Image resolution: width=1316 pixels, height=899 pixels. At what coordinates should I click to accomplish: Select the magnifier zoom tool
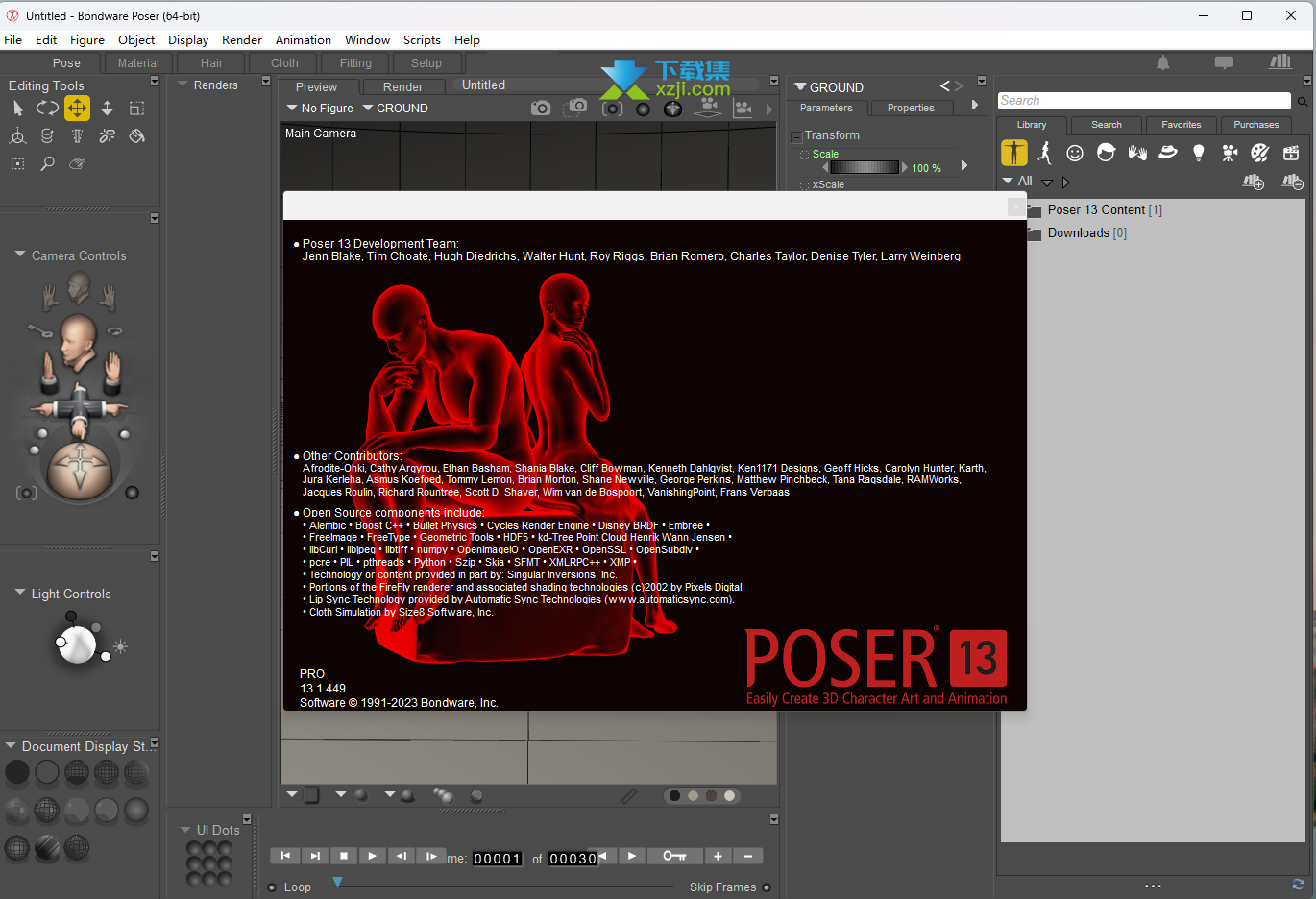coord(47,164)
